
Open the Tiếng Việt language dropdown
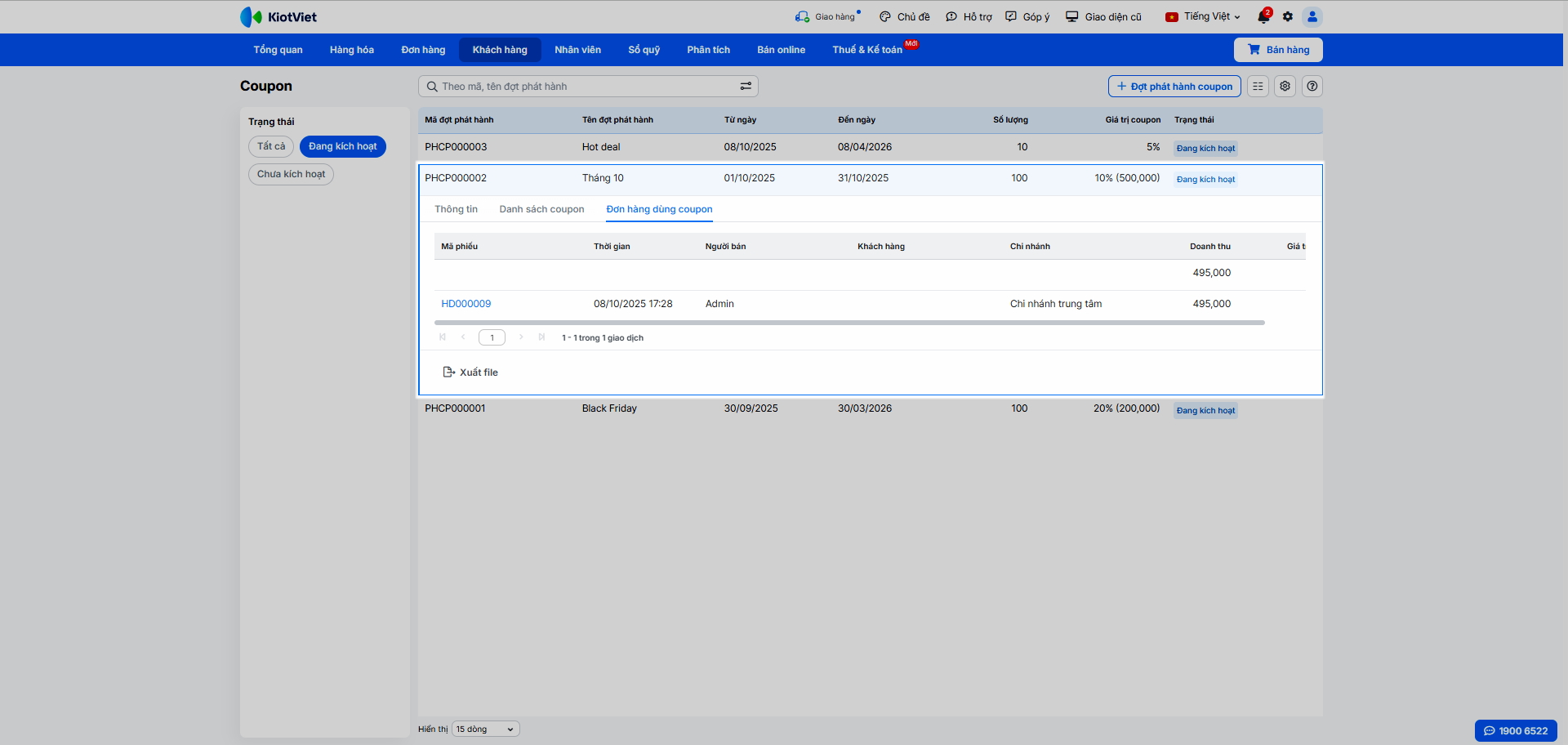point(1204,17)
